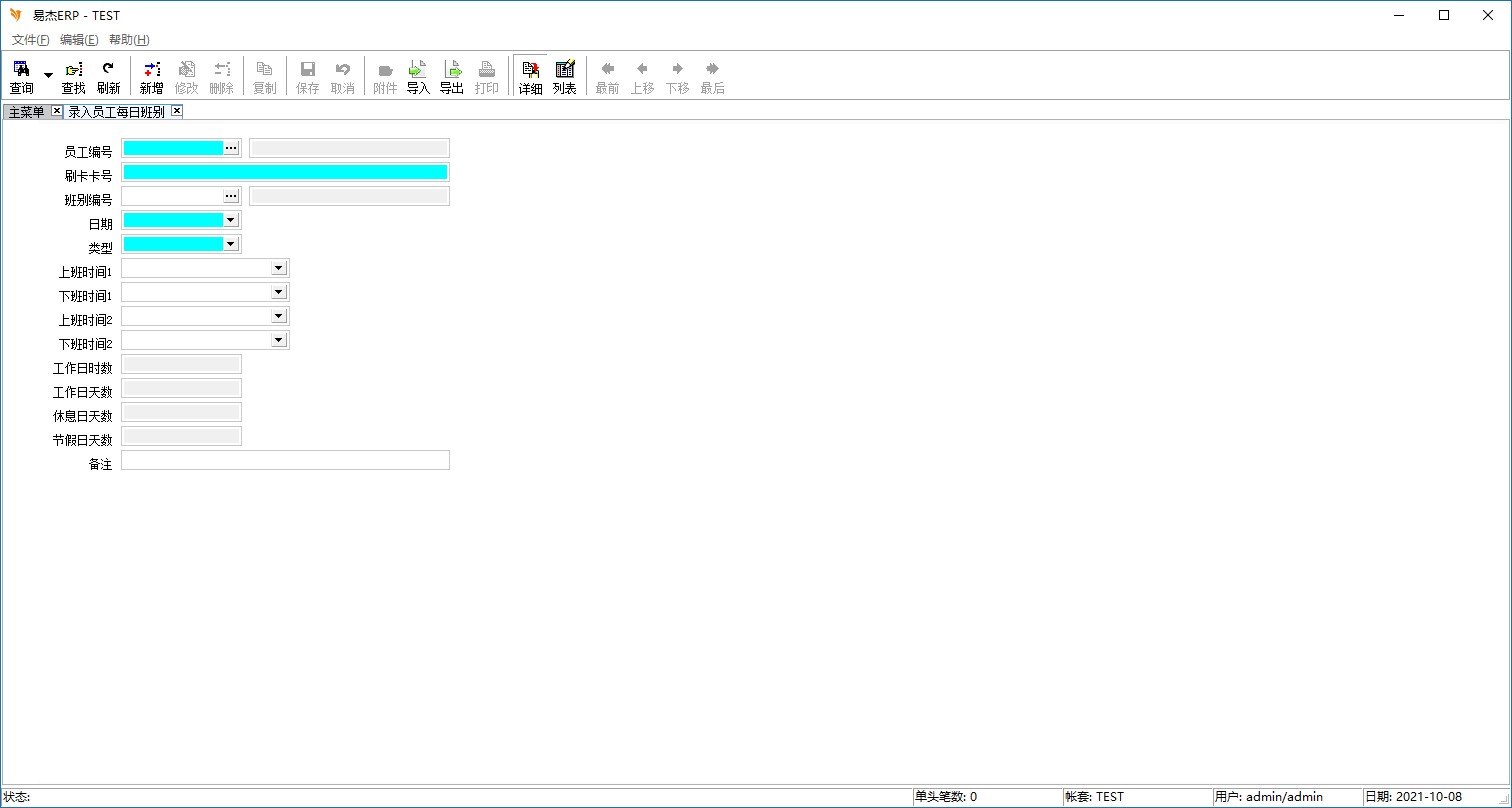
Task: Expand the 类型 type dropdown
Action: point(231,244)
